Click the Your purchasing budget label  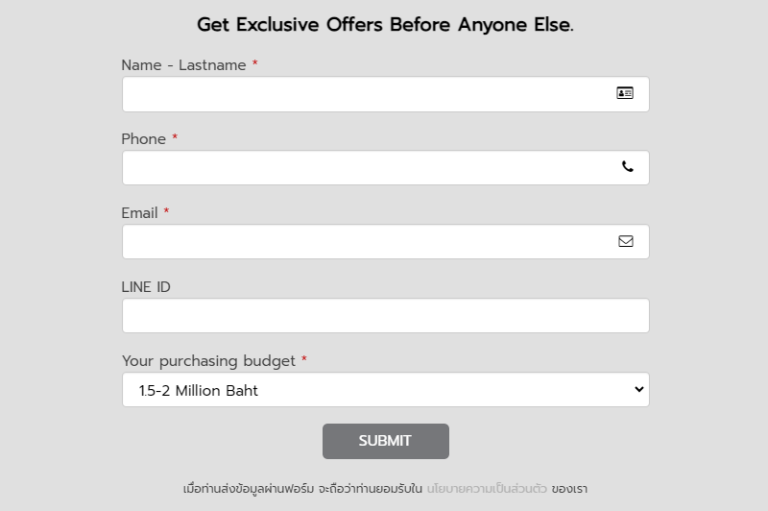tap(209, 361)
